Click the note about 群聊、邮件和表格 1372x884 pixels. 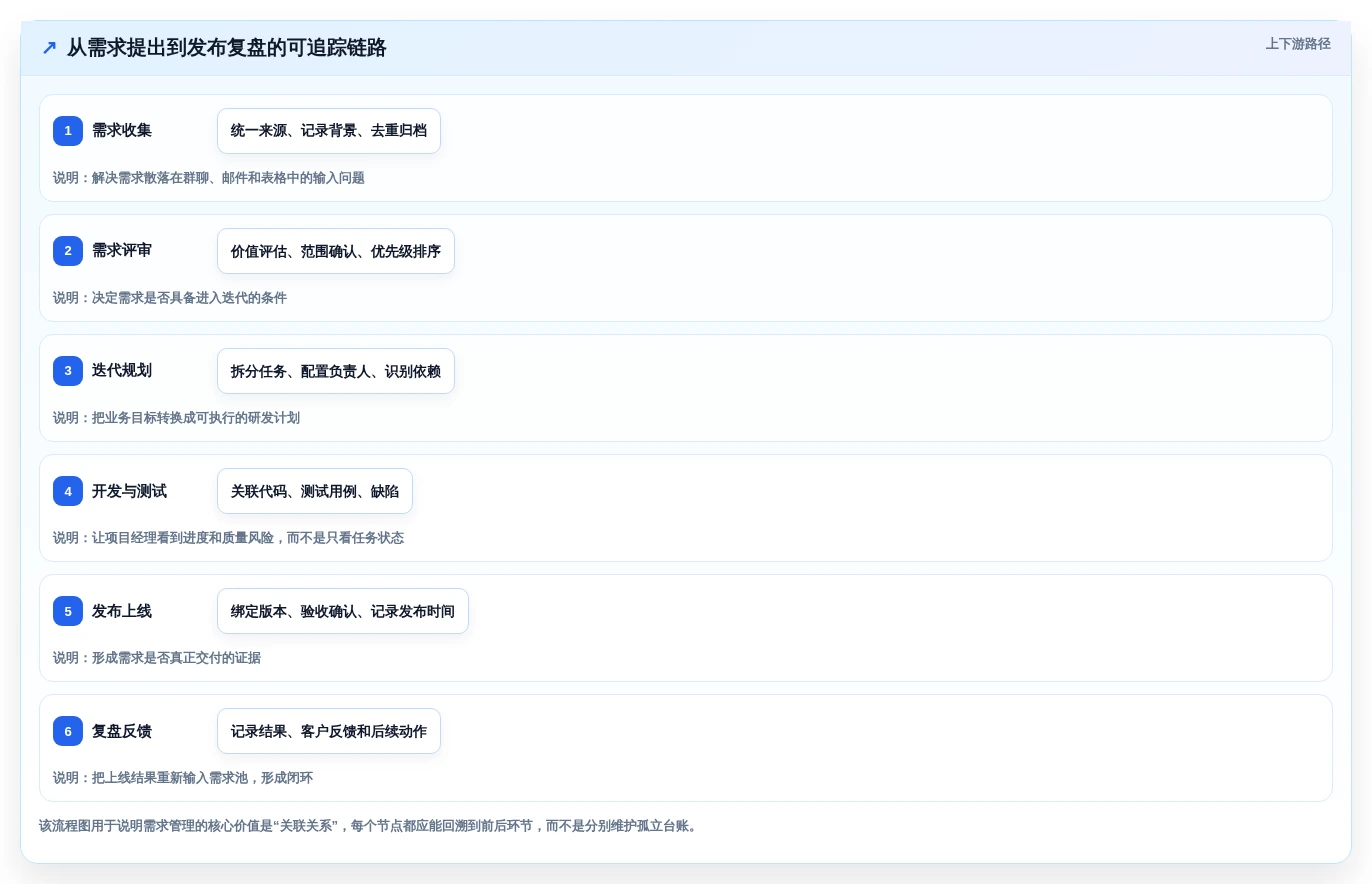click(209, 178)
